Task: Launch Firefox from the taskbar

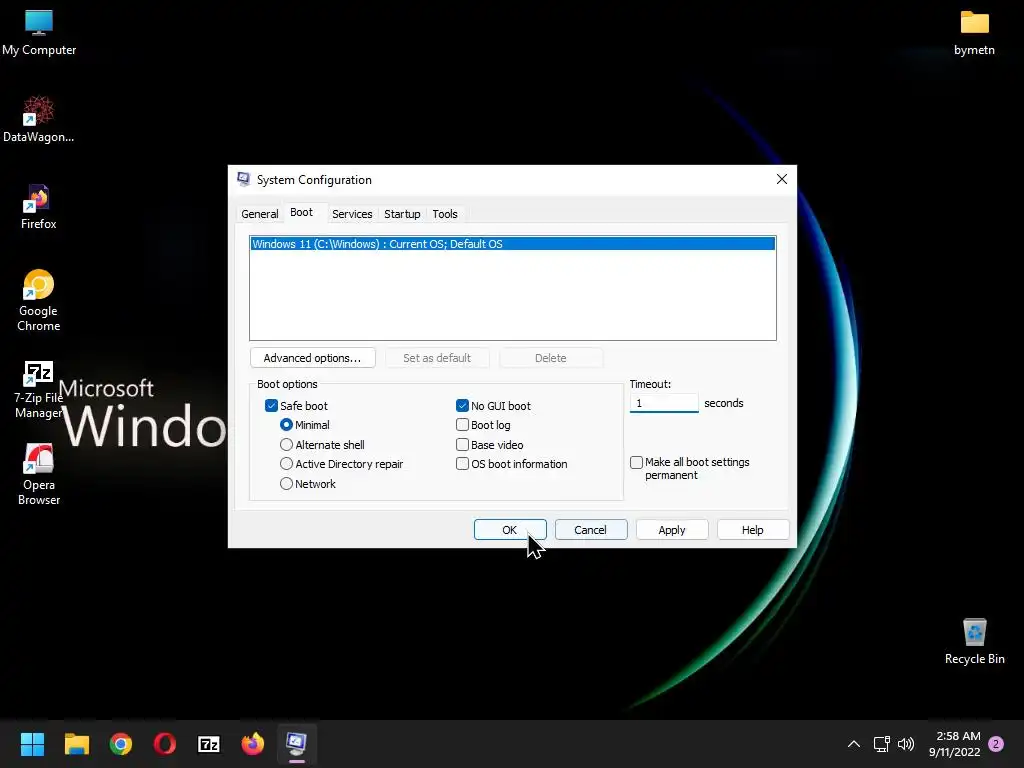Action: point(253,744)
